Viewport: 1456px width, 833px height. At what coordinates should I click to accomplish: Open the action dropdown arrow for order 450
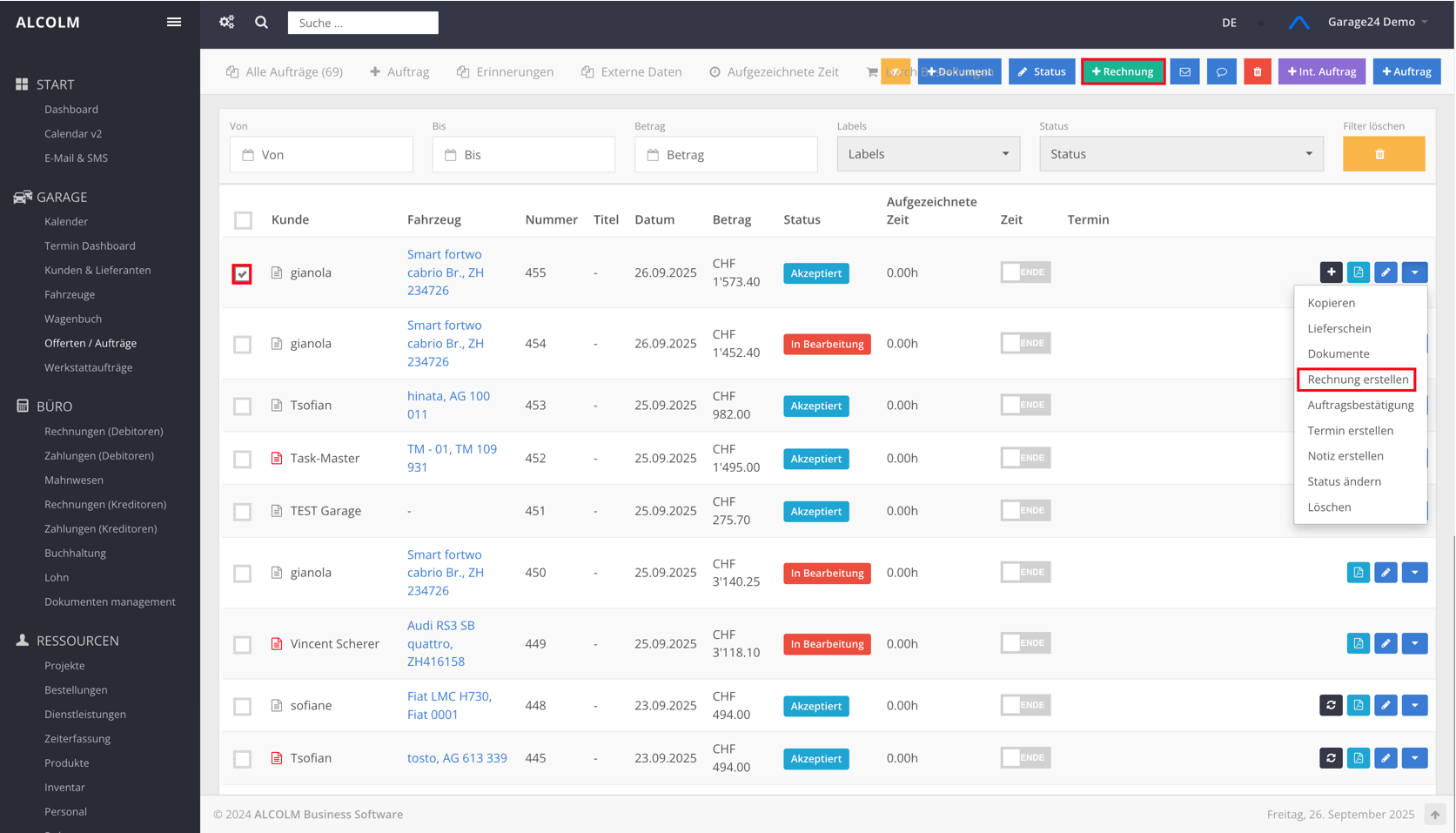pyautogui.click(x=1414, y=573)
